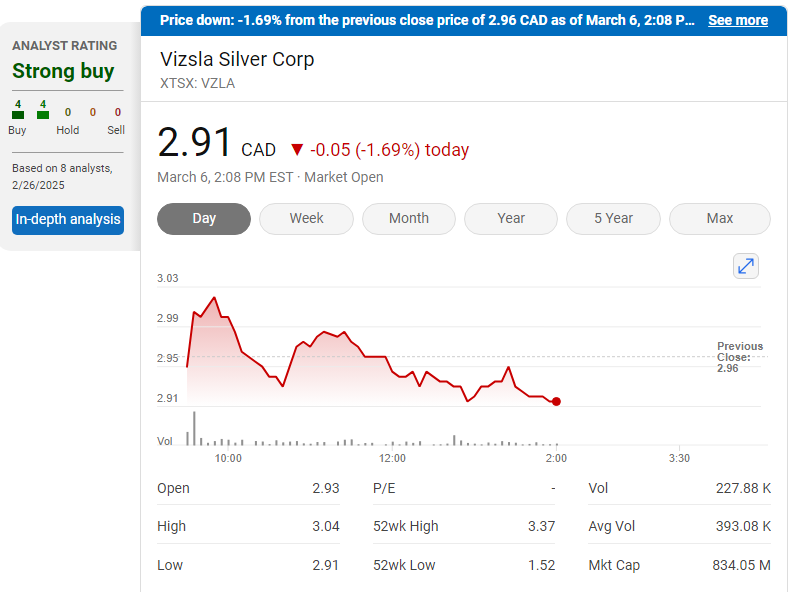Click the green Buy rating bar

18,115
